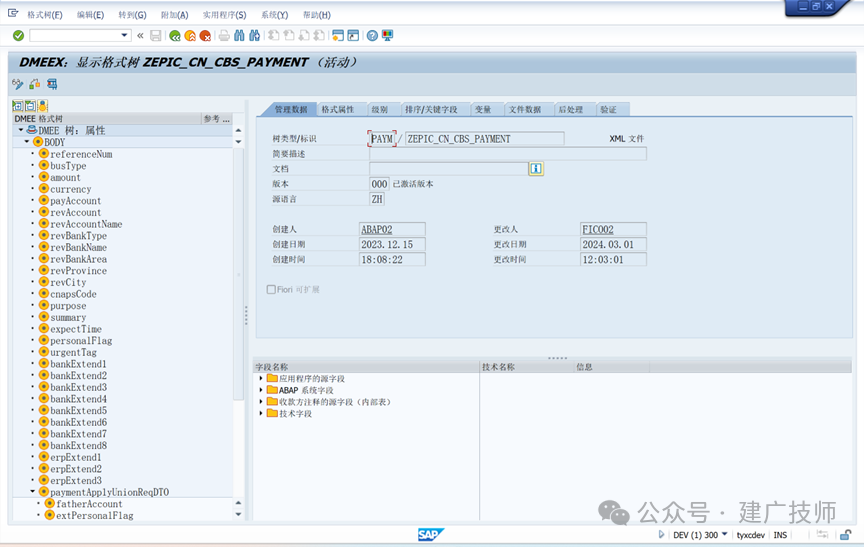The height and width of the screenshot is (547, 864).
Task: Collapse the BODY node
Action: [x=26, y=142]
